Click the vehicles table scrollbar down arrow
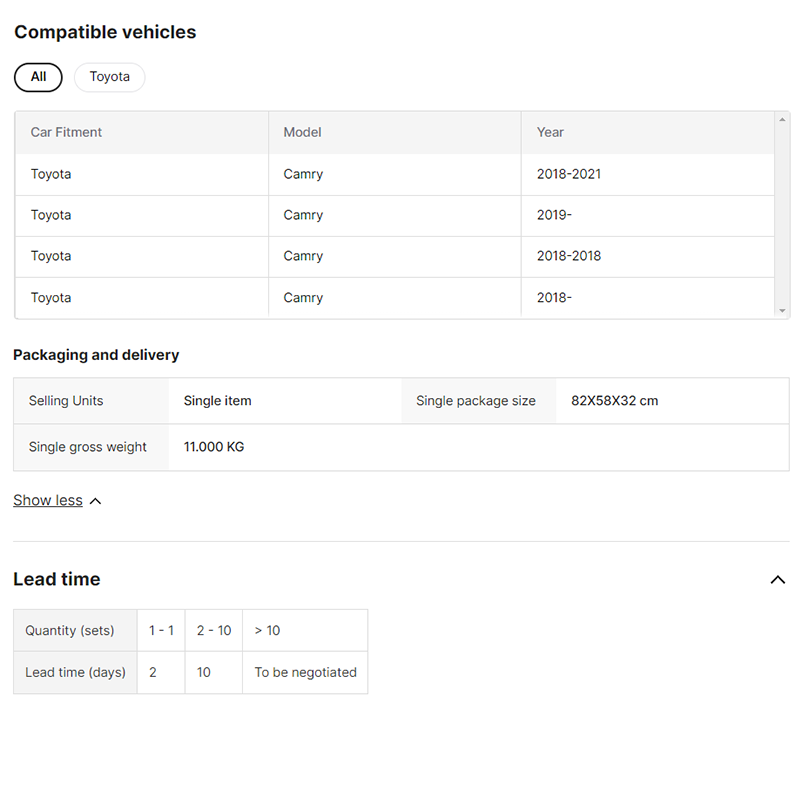This screenshot has width=800, height=800. (x=782, y=311)
